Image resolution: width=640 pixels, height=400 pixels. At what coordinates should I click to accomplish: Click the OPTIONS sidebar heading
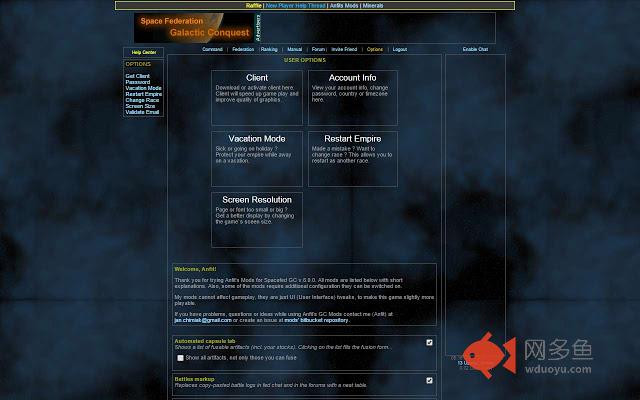pyautogui.click(x=138, y=64)
